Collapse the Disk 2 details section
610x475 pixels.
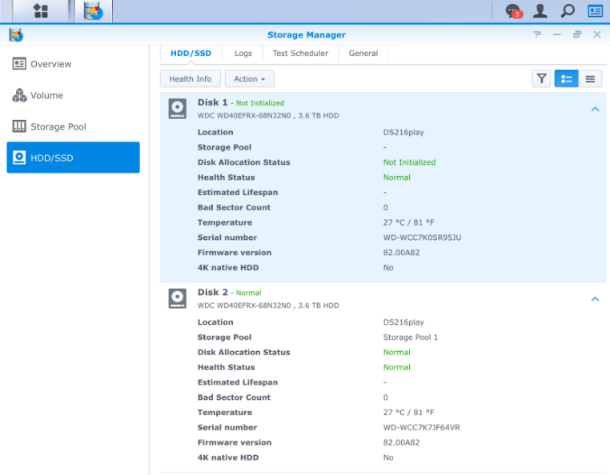[x=594, y=299]
